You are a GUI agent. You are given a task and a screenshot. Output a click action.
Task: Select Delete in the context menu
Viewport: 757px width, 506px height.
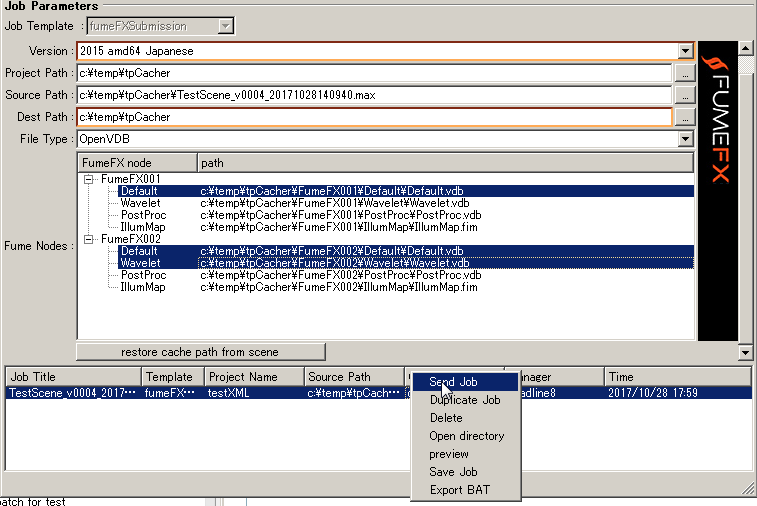click(x=465, y=418)
